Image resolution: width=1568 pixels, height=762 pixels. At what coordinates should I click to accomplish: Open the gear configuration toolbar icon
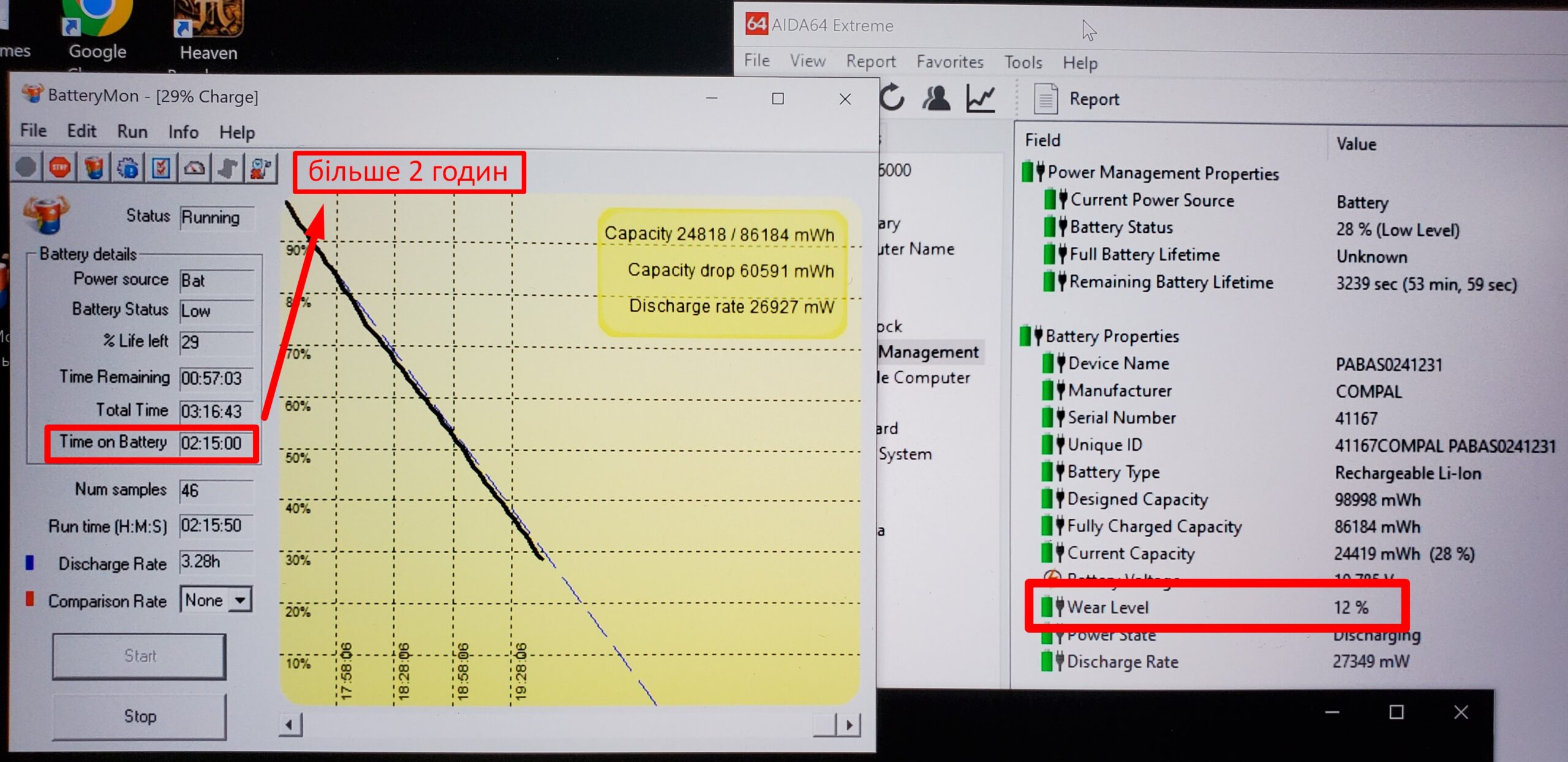tap(127, 168)
